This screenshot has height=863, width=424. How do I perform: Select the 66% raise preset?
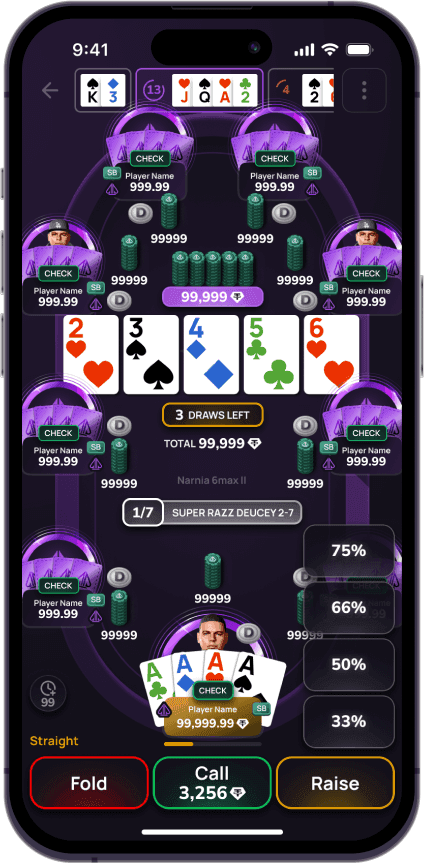[x=349, y=608]
